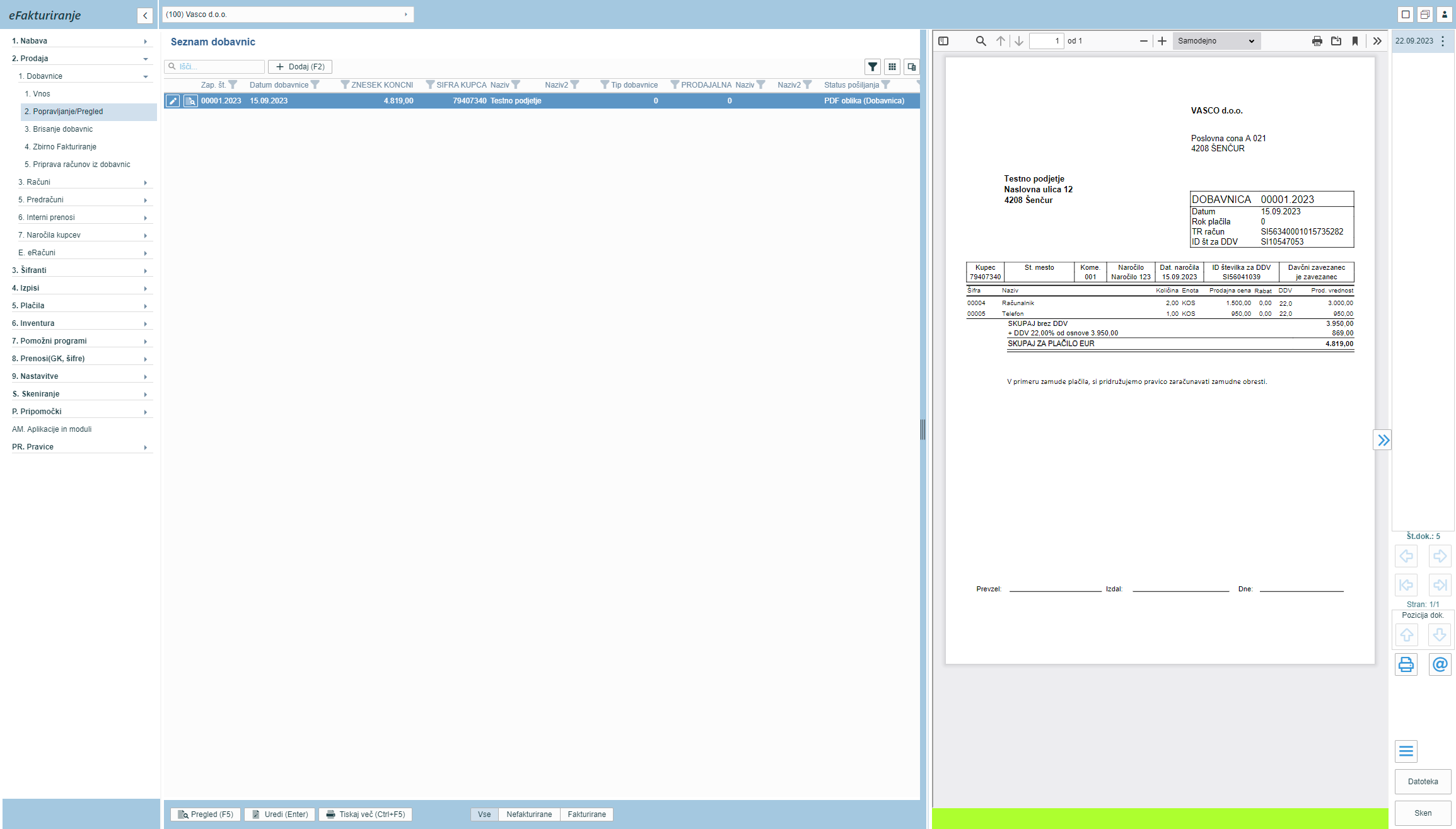Click the splitter handle between list and PDF
This screenshot has width=1456, height=829.
click(923, 429)
